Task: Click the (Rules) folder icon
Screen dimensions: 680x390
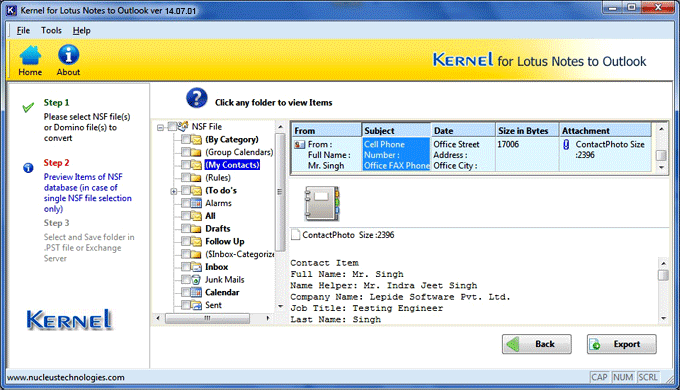Action: 196,178
